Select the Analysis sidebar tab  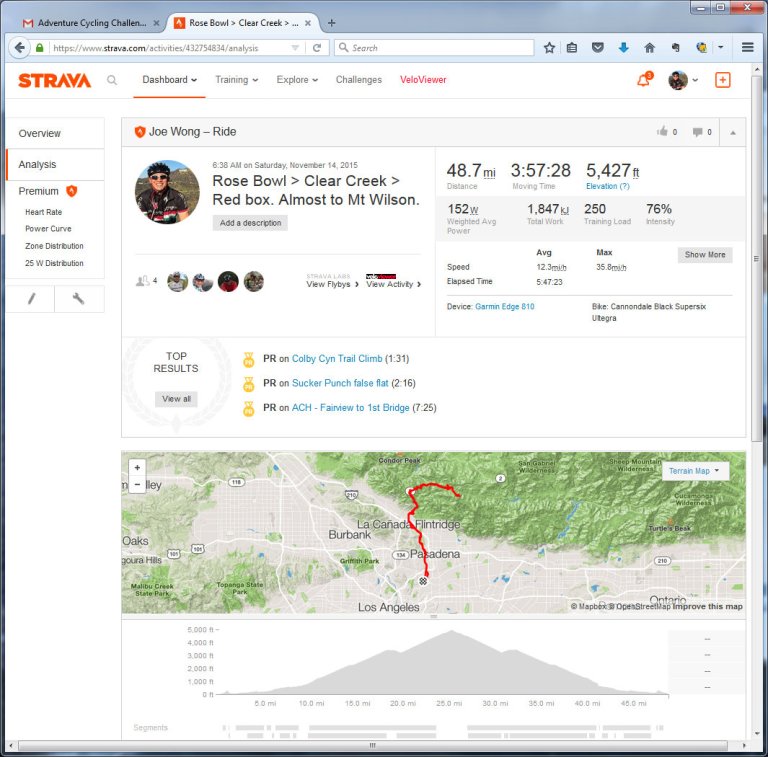point(55,165)
